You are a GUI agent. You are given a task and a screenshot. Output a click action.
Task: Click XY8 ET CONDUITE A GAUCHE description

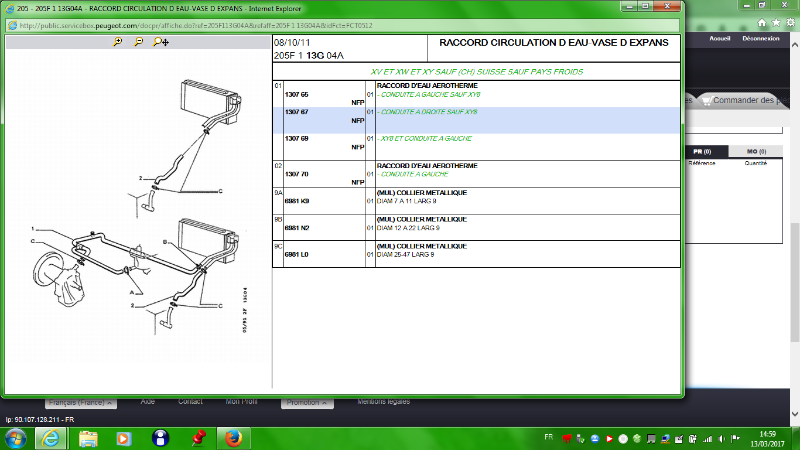[x=425, y=138]
